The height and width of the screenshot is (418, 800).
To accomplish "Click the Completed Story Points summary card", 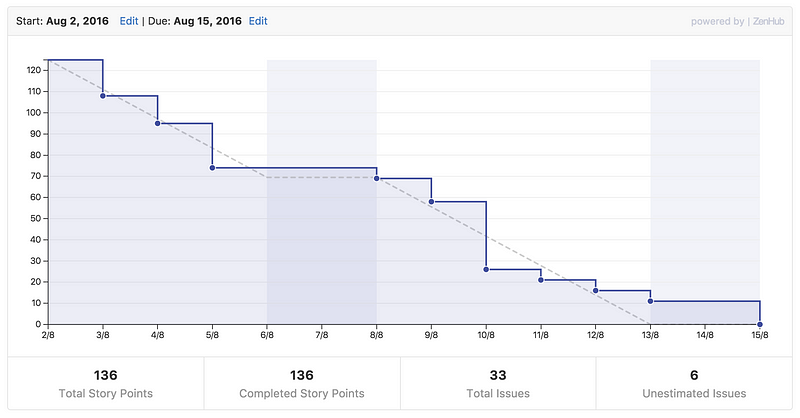I will 302,383.
